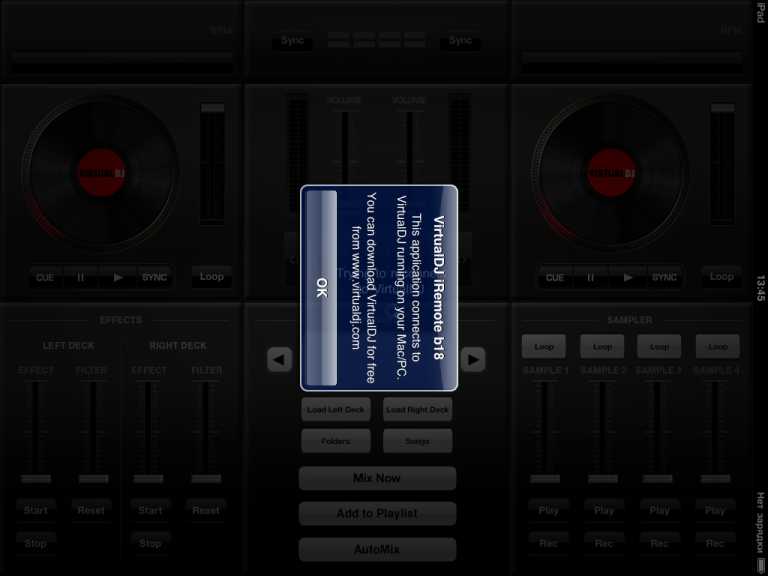Tap SYNC under the right turntable
768x576 pixels.
(664, 277)
